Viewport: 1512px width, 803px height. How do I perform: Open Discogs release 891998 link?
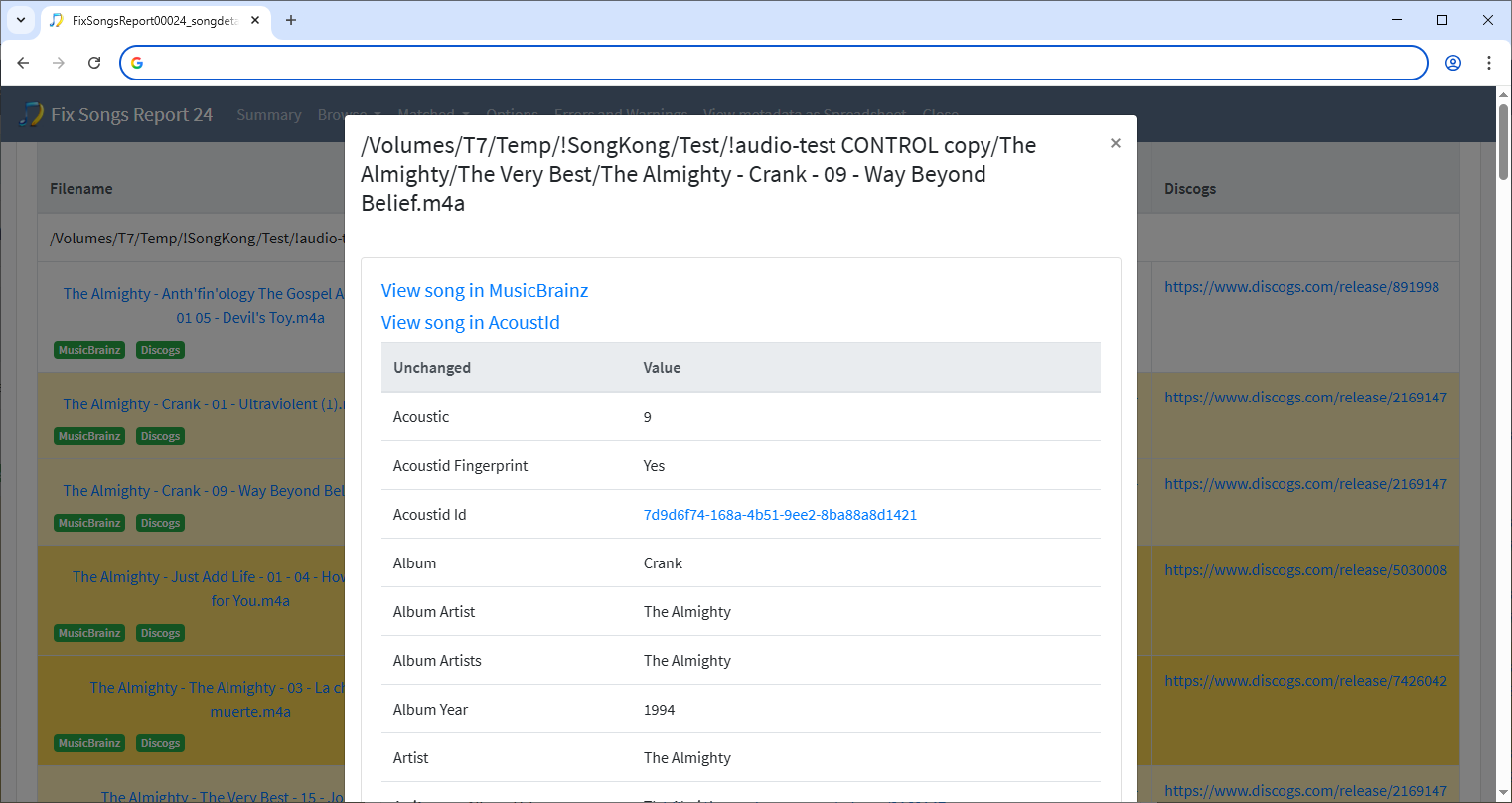point(1301,287)
